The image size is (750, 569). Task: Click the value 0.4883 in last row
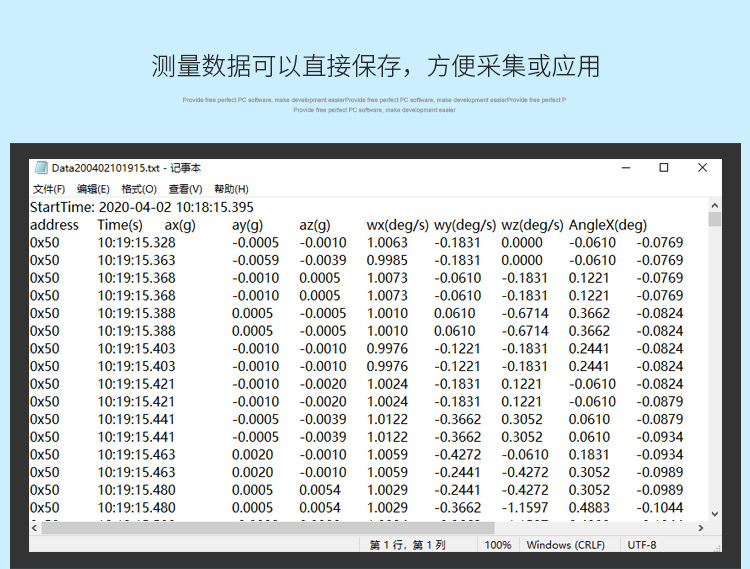coord(589,507)
